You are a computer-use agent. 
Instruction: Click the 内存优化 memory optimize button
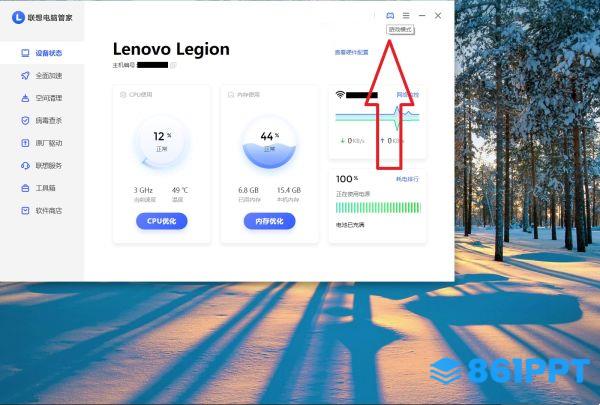pyautogui.click(x=269, y=221)
